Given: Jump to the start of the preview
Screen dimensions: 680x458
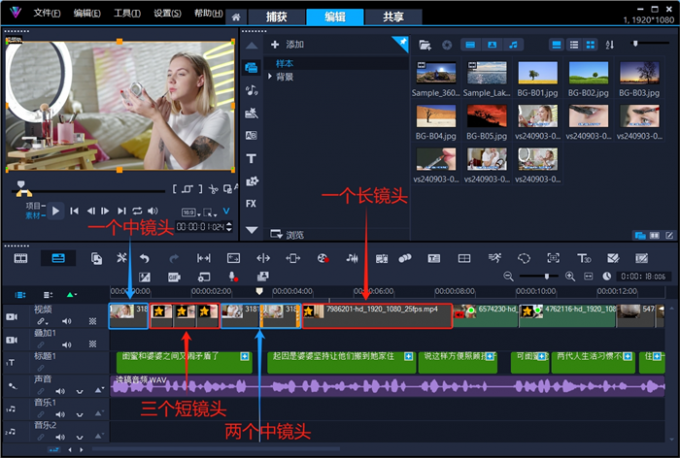Looking at the screenshot, I should 74,211.
